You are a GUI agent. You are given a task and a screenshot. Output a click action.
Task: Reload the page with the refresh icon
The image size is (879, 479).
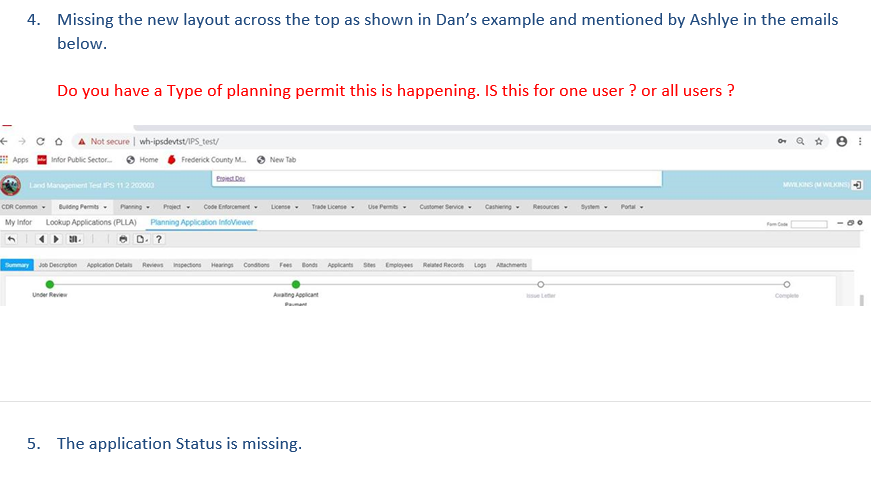point(40,141)
